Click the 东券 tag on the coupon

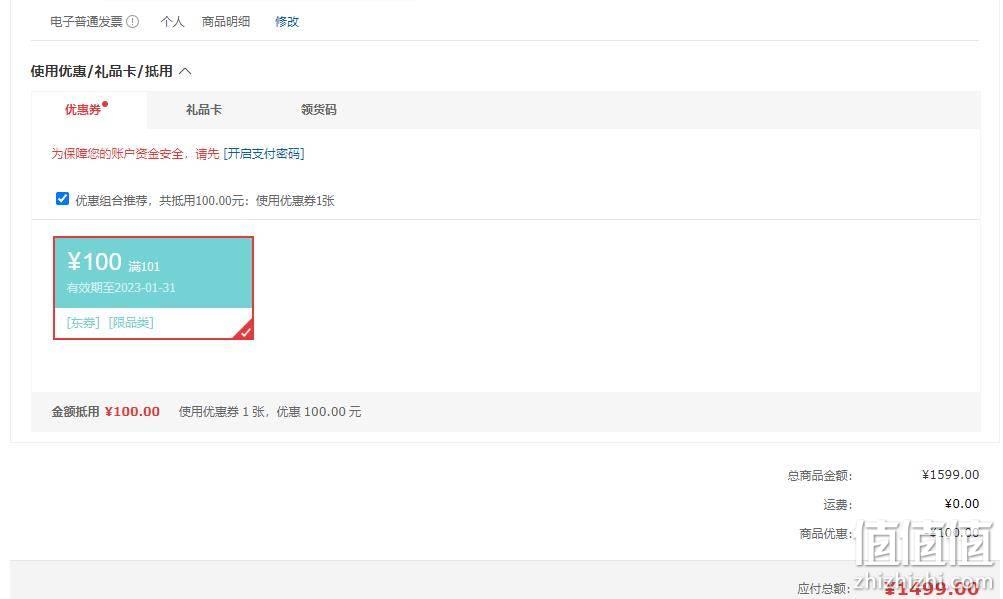click(83, 323)
